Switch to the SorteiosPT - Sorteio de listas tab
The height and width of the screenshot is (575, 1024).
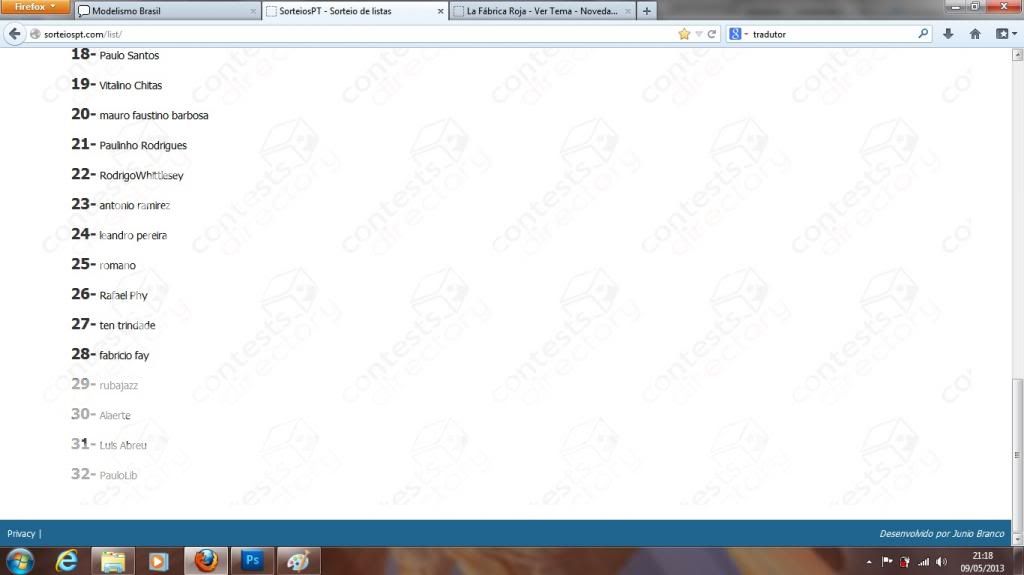pos(355,11)
